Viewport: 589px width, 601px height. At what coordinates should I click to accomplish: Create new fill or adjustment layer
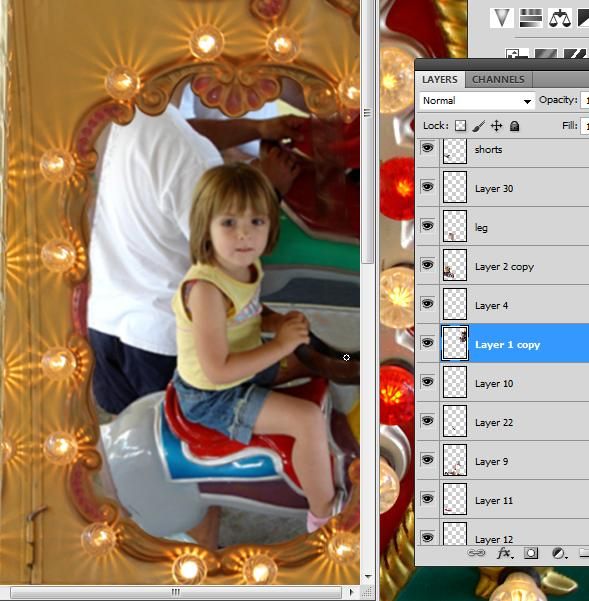click(x=558, y=553)
